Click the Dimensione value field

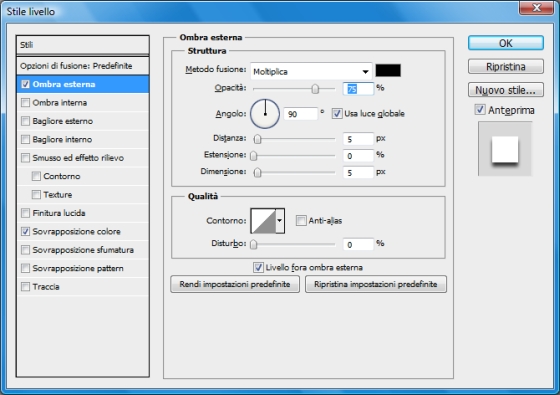pos(358,173)
